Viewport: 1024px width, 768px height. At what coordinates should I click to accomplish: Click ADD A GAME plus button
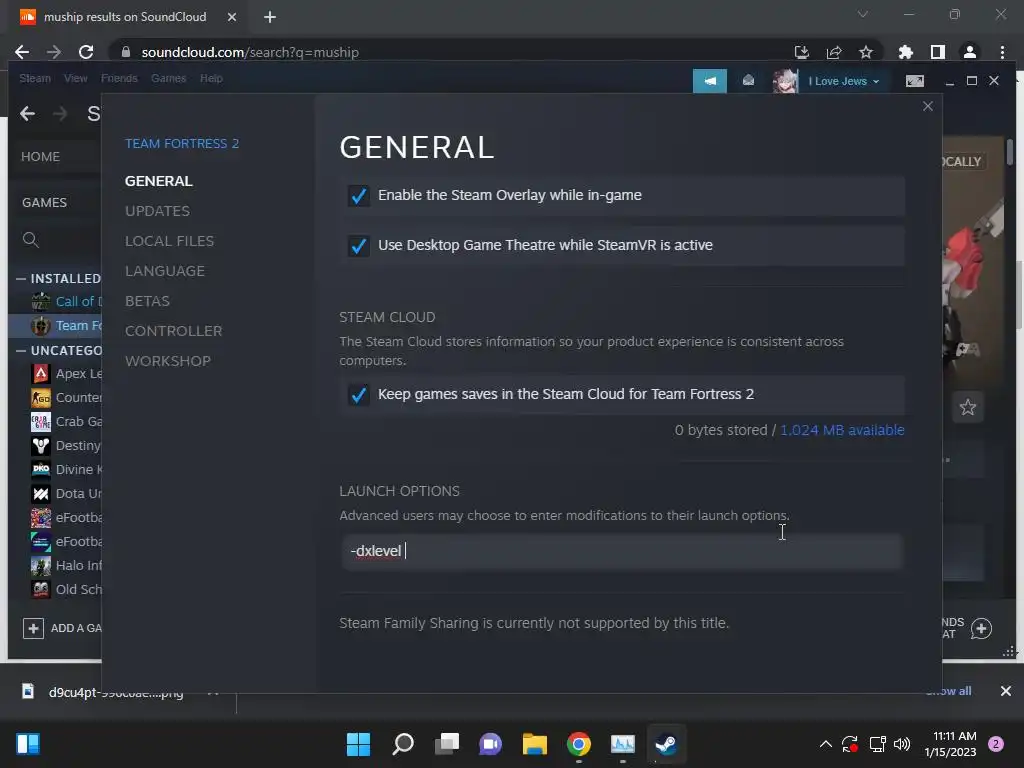(33, 628)
